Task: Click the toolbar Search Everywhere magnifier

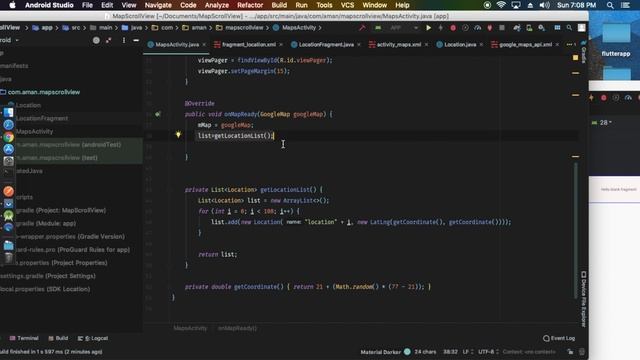Action: coord(569,28)
